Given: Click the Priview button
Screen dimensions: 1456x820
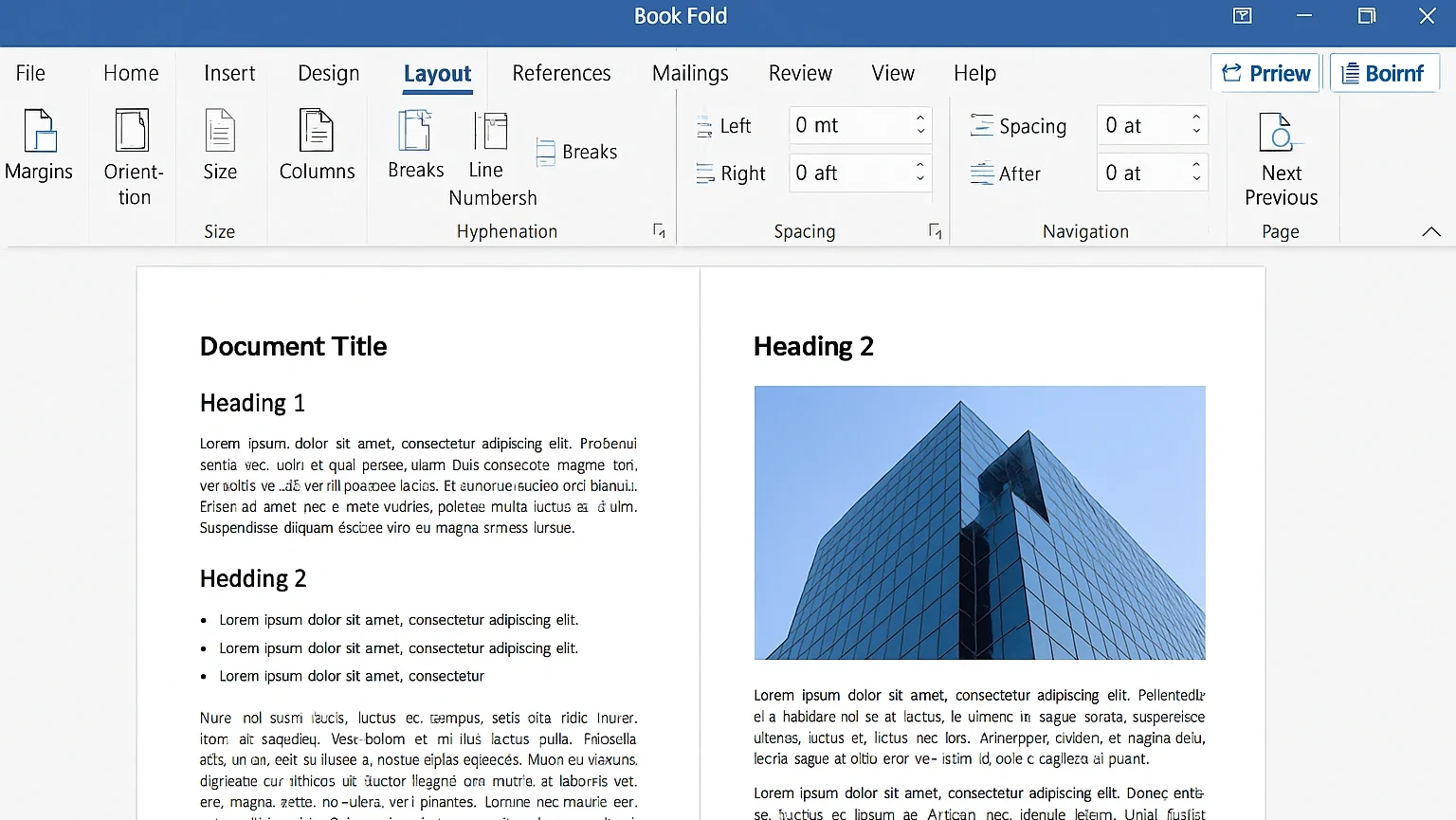Looking at the screenshot, I should click(x=1265, y=73).
